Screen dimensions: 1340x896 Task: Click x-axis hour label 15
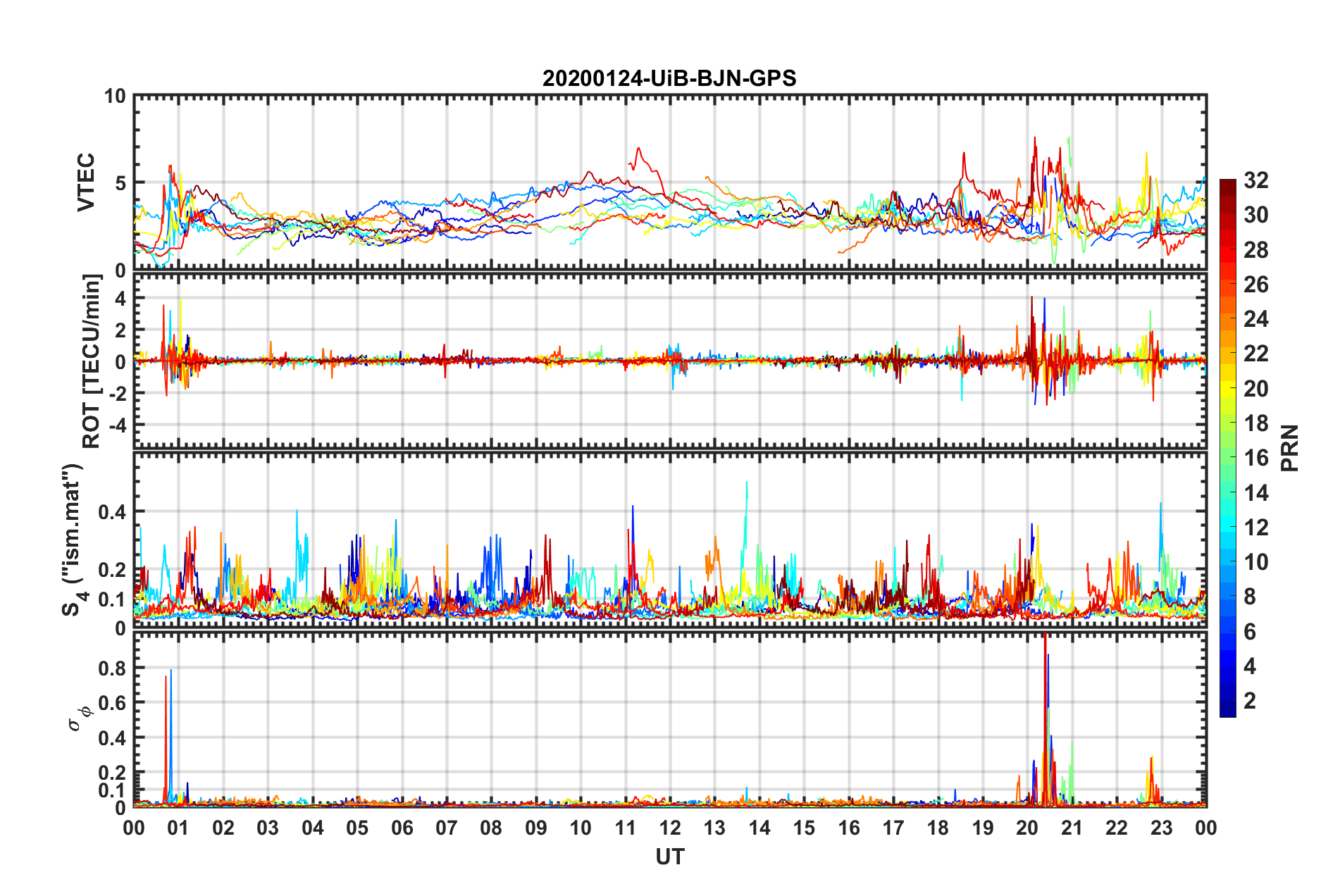pos(804,828)
